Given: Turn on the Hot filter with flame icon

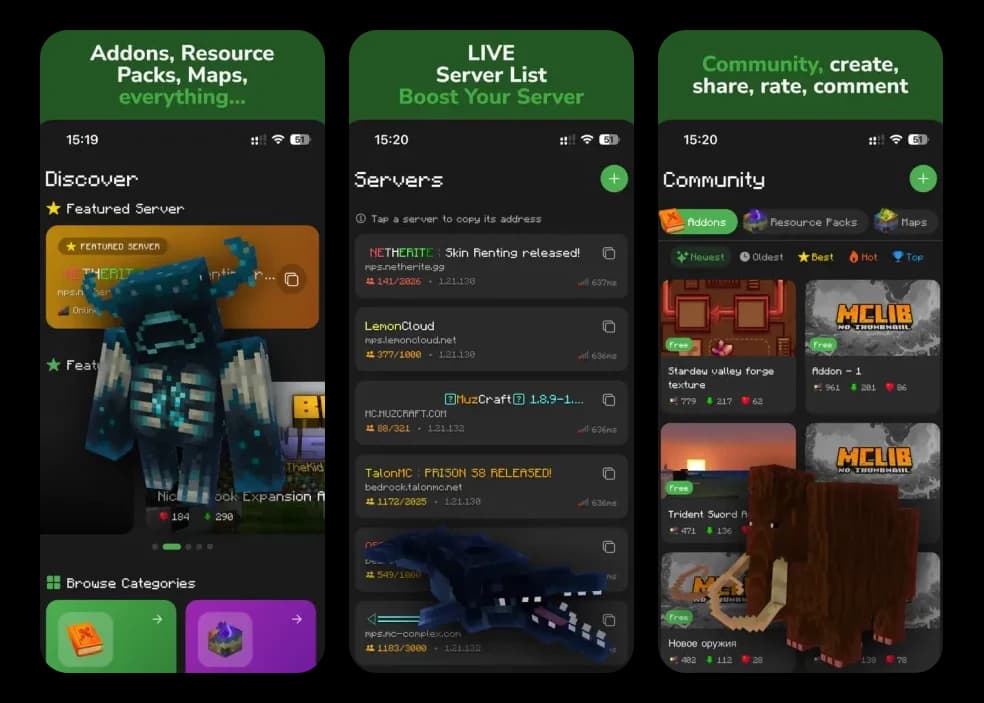Looking at the screenshot, I should [861, 257].
